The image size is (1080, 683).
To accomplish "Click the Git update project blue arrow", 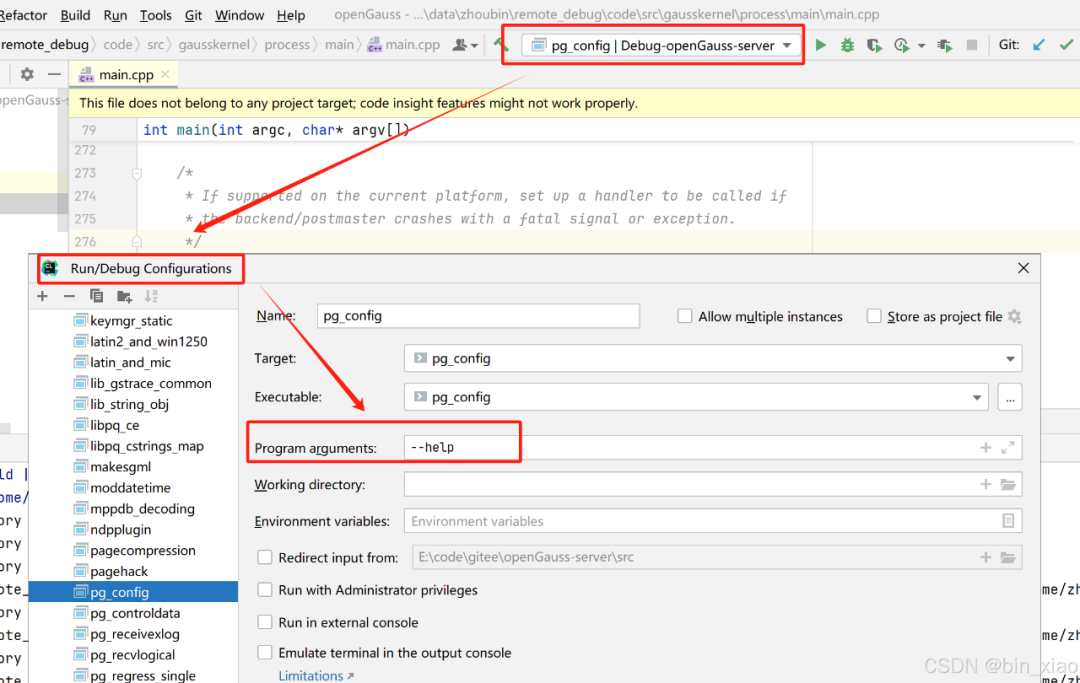I will click(x=1039, y=45).
